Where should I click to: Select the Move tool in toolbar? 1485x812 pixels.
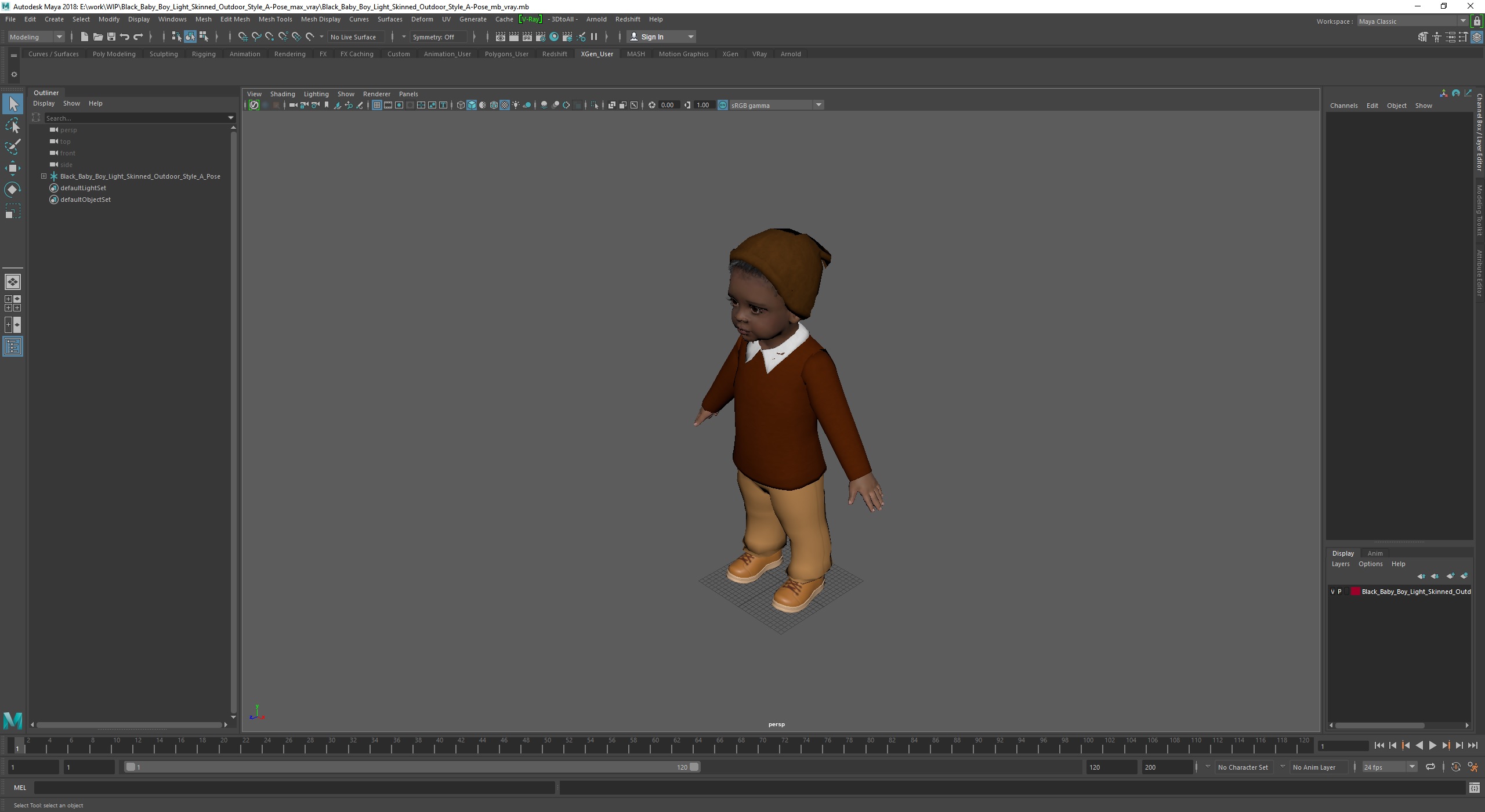[x=13, y=167]
